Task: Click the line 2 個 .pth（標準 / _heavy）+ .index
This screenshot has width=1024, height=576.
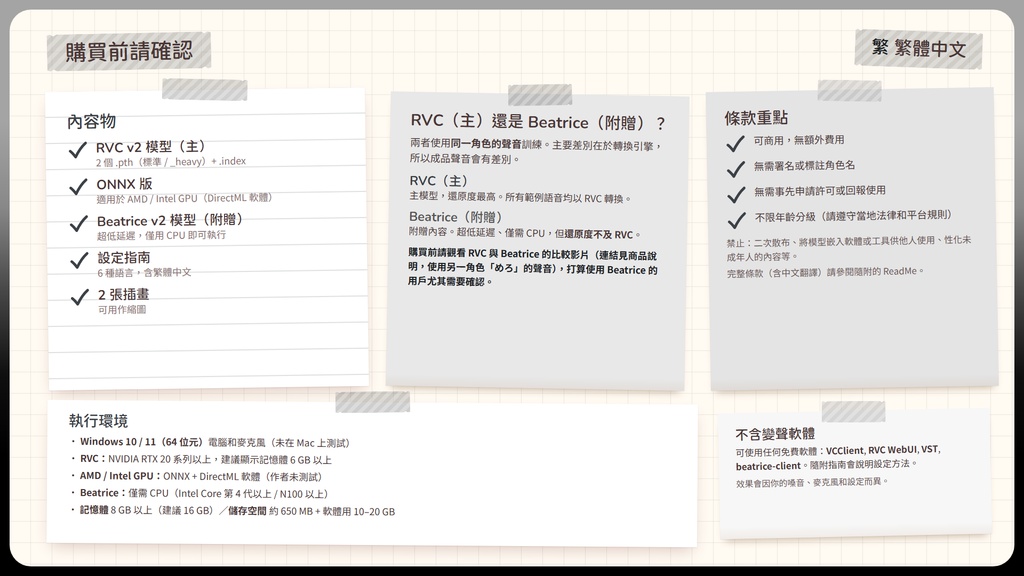Action: tap(171, 161)
